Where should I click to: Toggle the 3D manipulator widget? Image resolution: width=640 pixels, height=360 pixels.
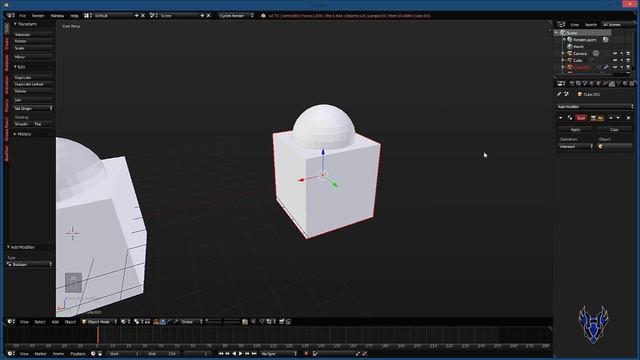156,322
